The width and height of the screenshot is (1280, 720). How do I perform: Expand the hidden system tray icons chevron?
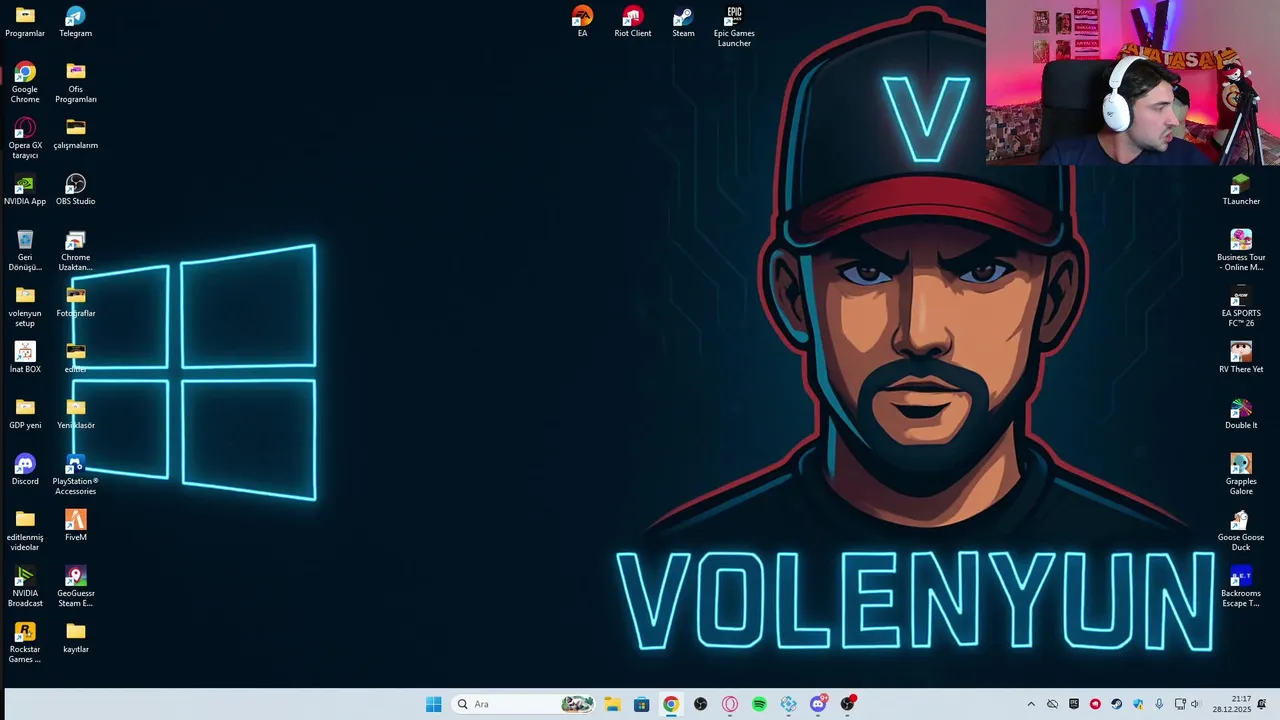coord(1031,704)
